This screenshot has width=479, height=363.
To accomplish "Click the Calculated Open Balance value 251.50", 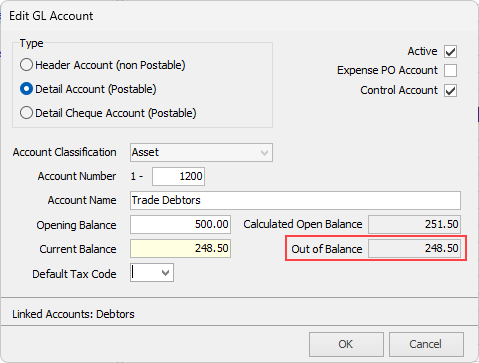I will (x=414, y=224).
